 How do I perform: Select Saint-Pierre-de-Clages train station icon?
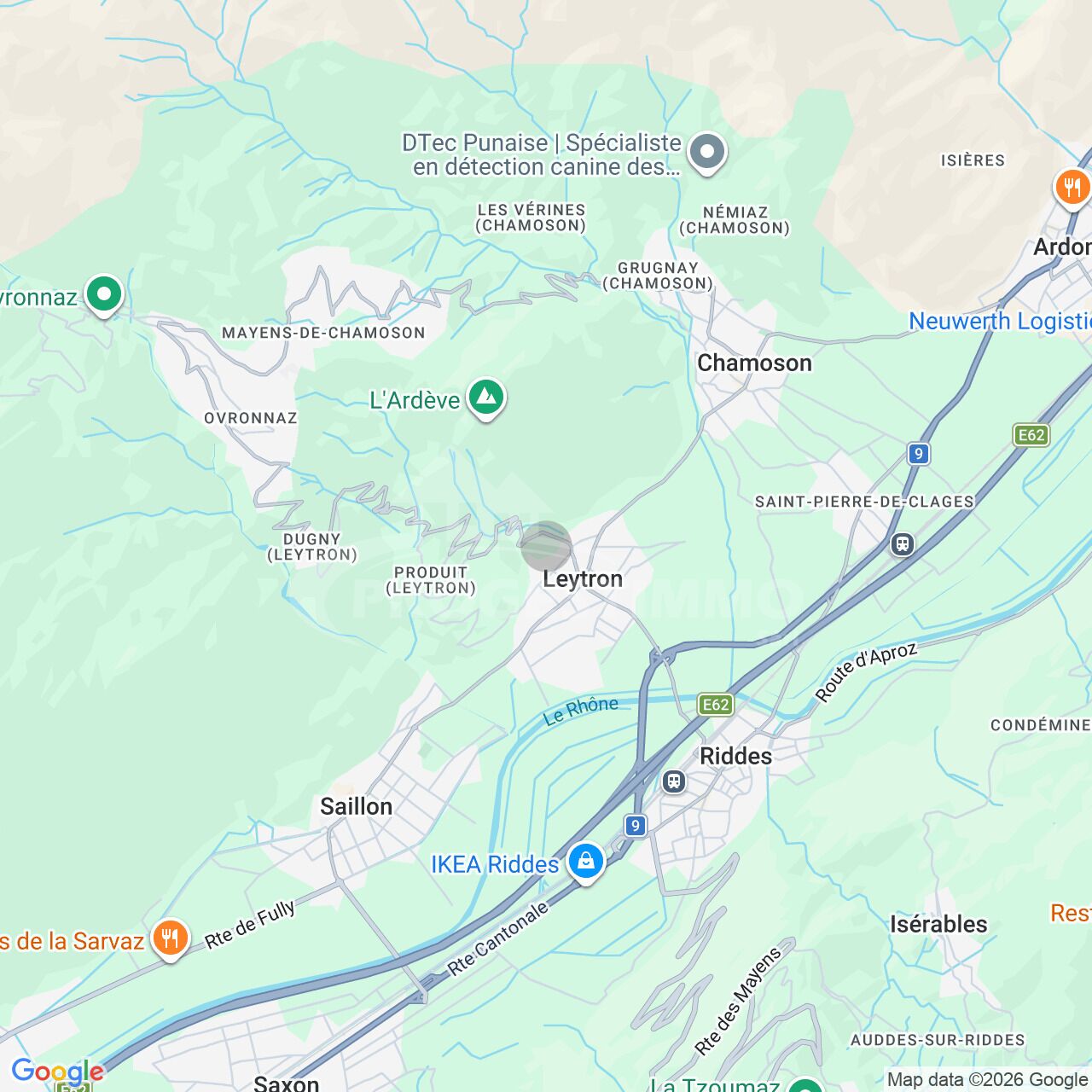[x=902, y=543]
